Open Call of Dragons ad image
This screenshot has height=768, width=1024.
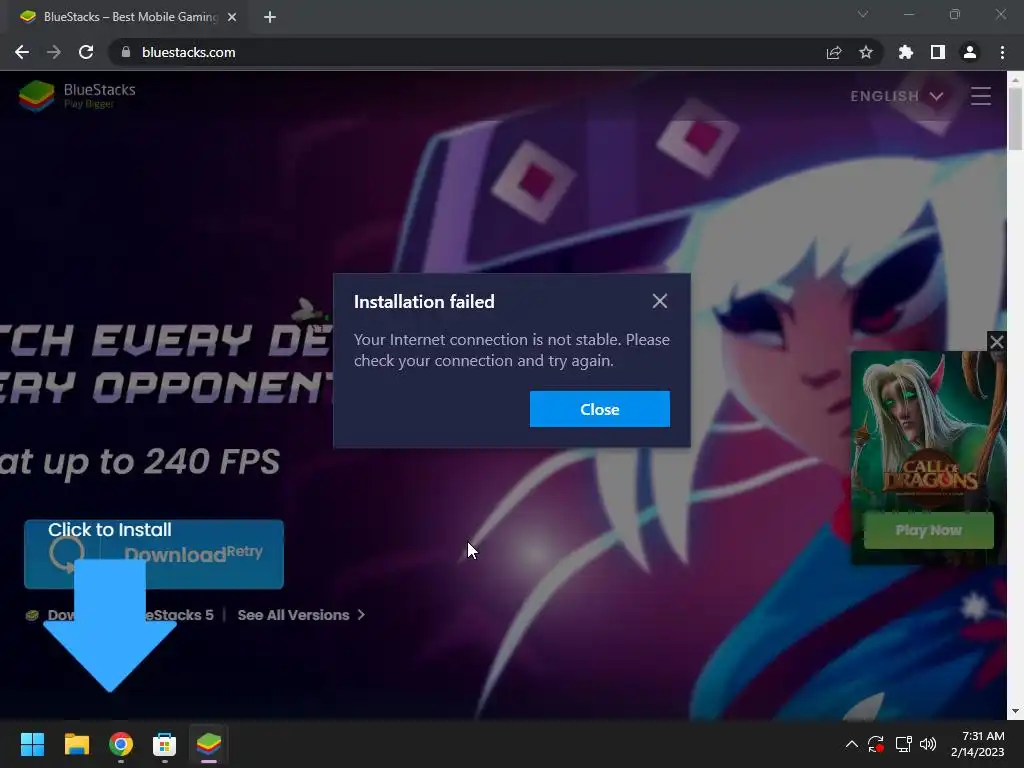(x=929, y=431)
